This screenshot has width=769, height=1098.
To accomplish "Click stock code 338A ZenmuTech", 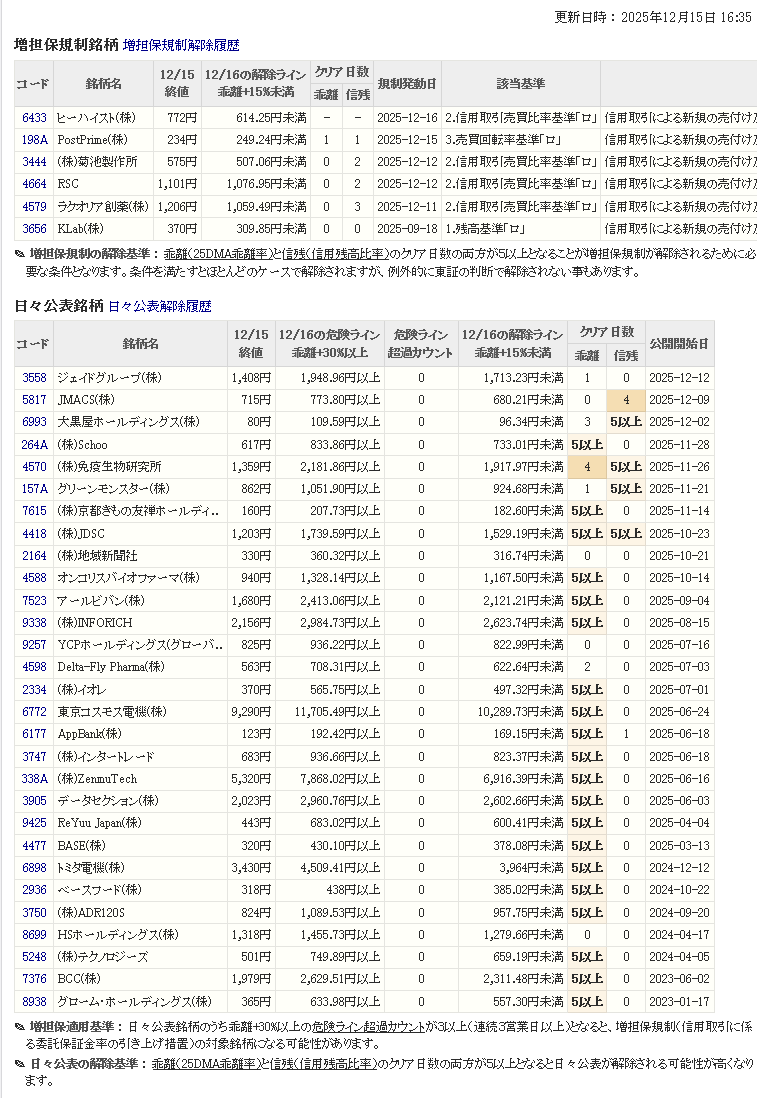I will click(x=34, y=779).
